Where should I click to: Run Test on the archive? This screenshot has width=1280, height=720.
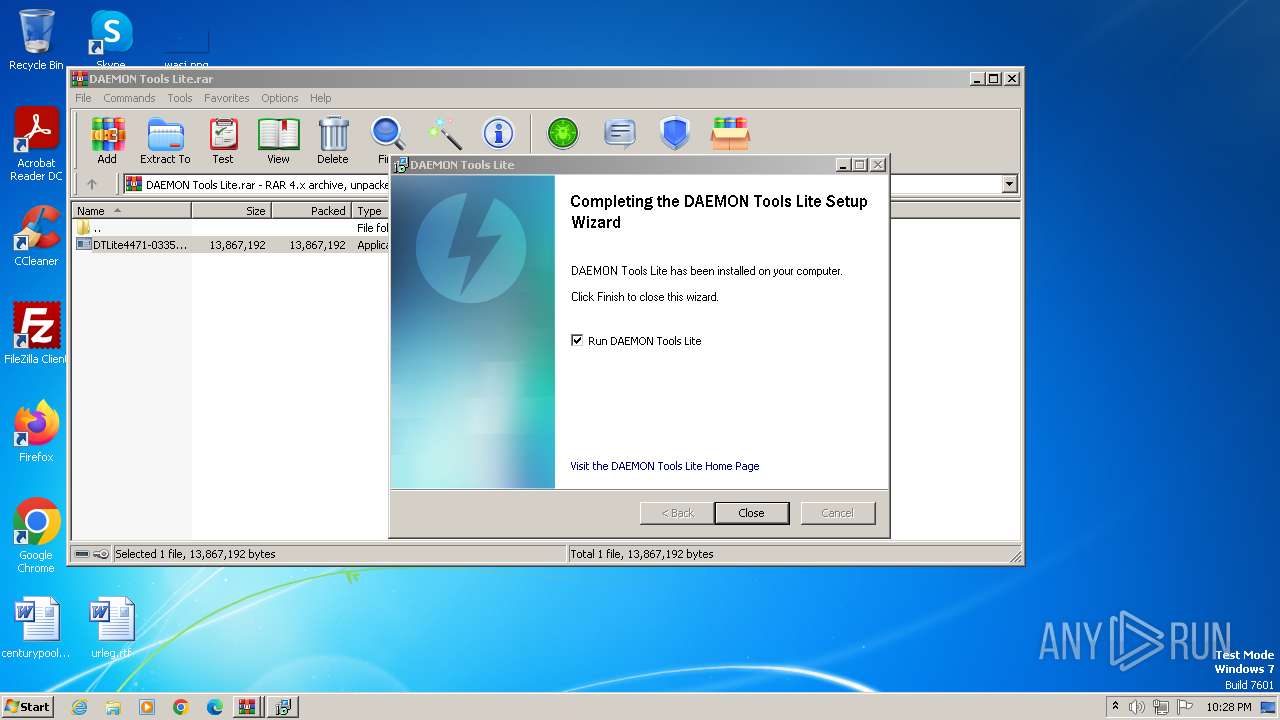pos(223,140)
